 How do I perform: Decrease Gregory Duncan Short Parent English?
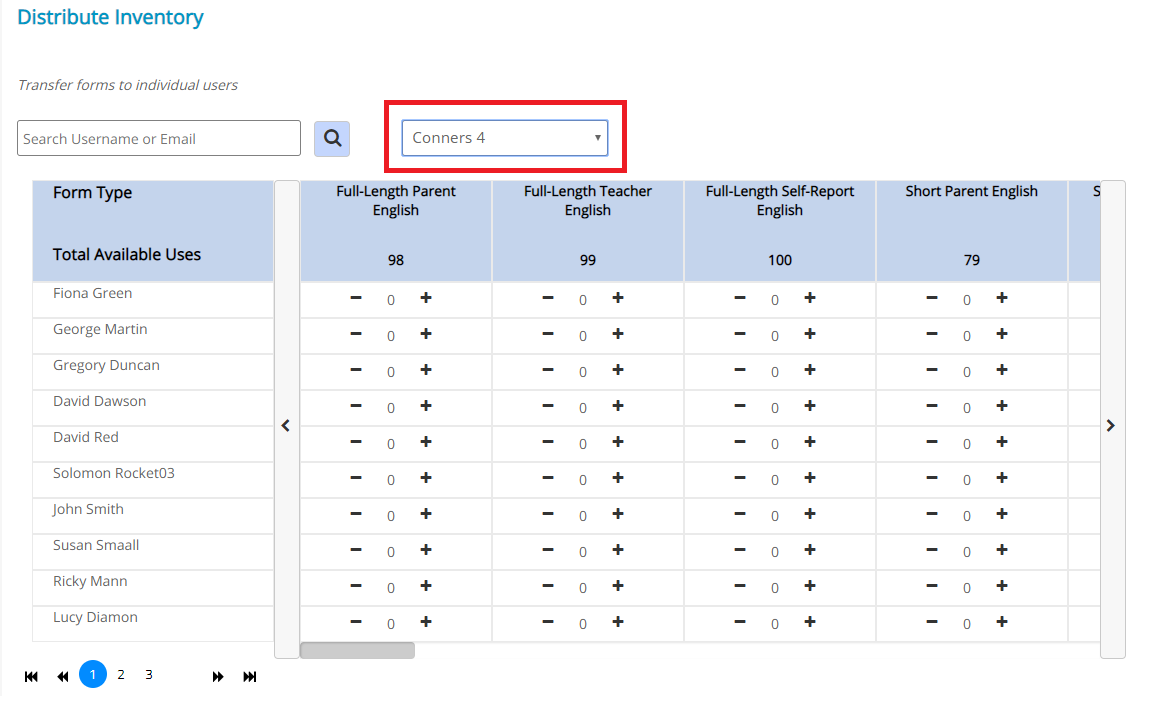(932, 370)
